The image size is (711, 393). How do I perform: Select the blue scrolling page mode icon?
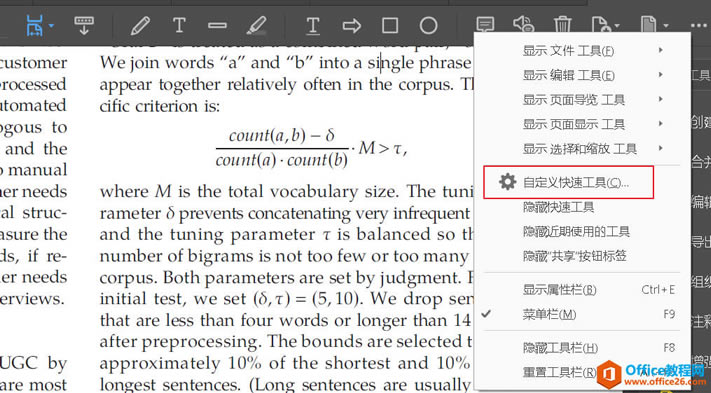(x=34, y=25)
